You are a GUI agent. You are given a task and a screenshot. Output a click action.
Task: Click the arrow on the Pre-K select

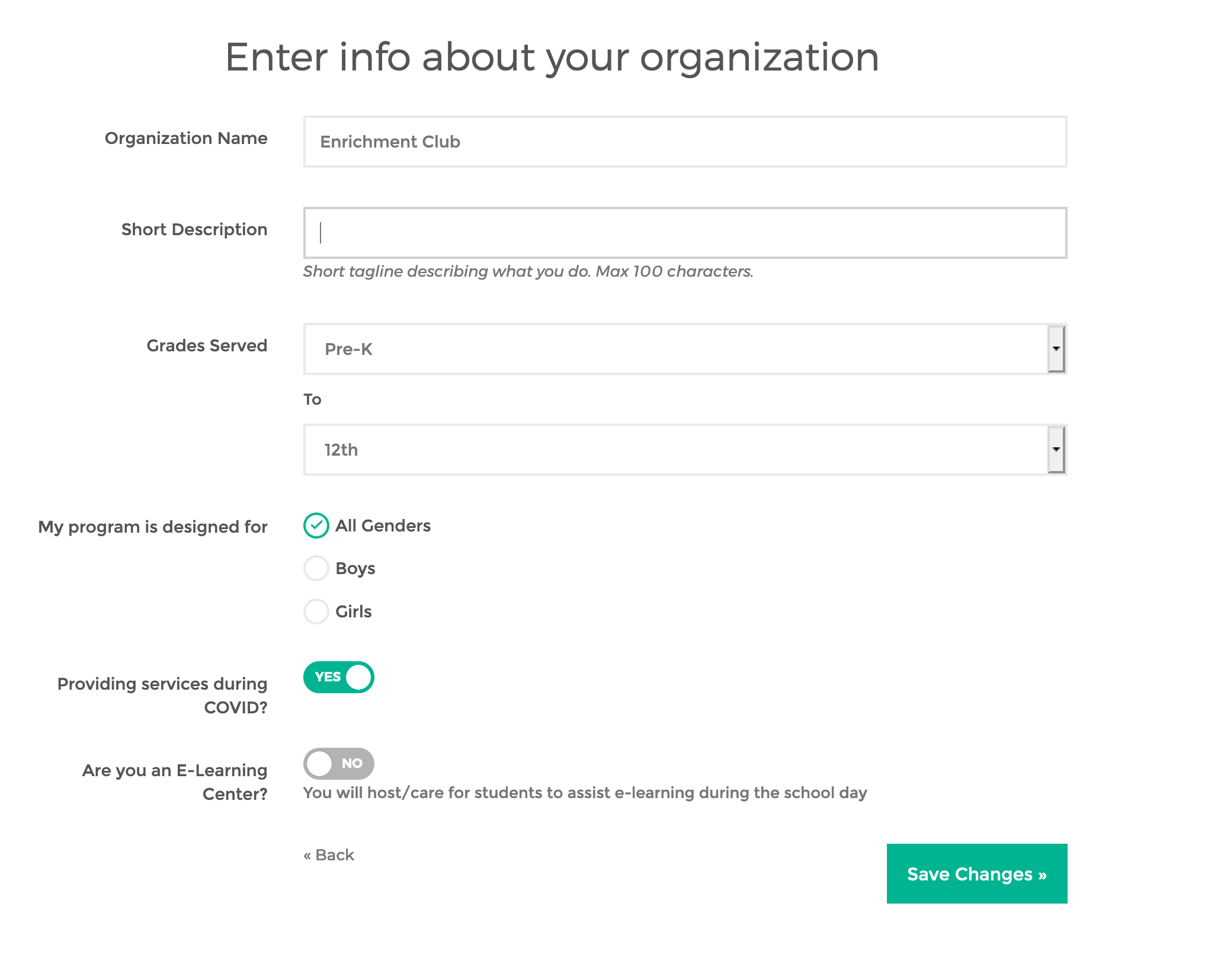(x=1056, y=349)
